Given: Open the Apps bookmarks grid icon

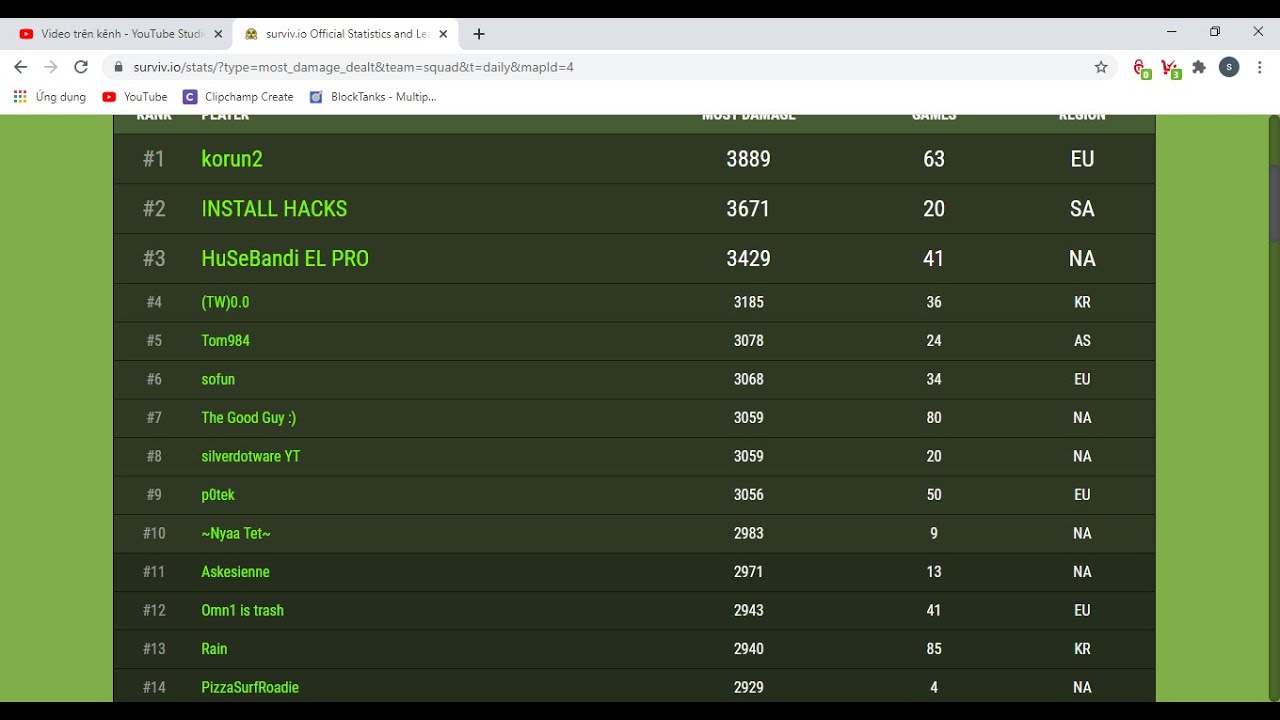Looking at the screenshot, I should pos(20,97).
